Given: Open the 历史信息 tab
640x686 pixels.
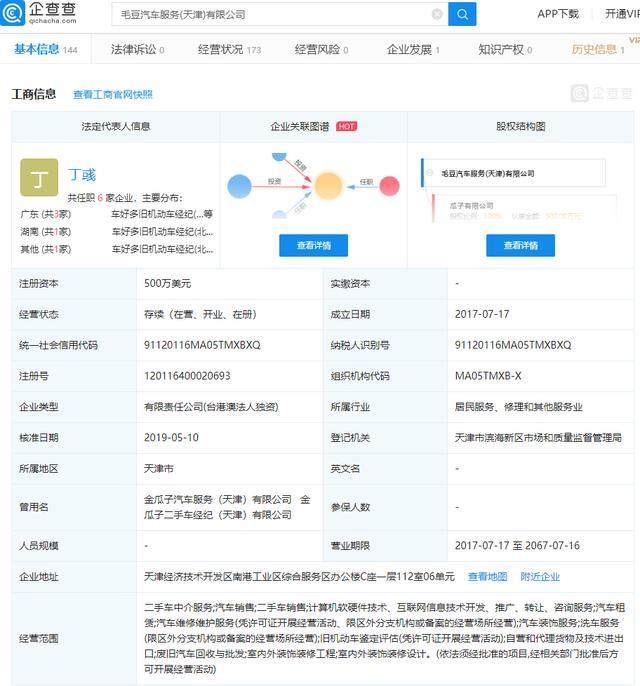Looking at the screenshot, I should click(x=598, y=49).
